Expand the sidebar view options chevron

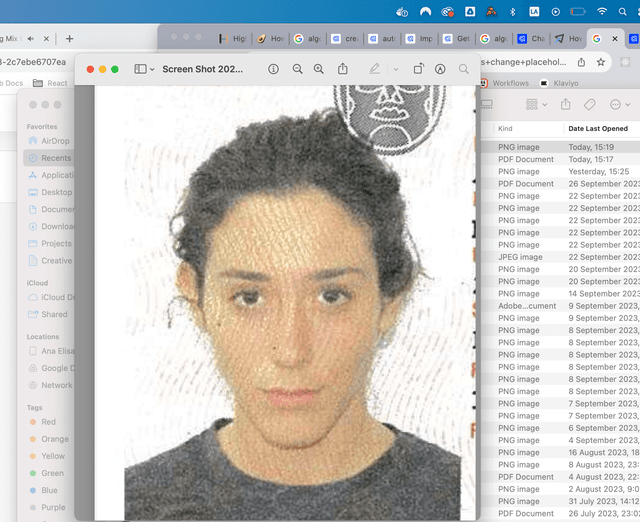point(152,69)
